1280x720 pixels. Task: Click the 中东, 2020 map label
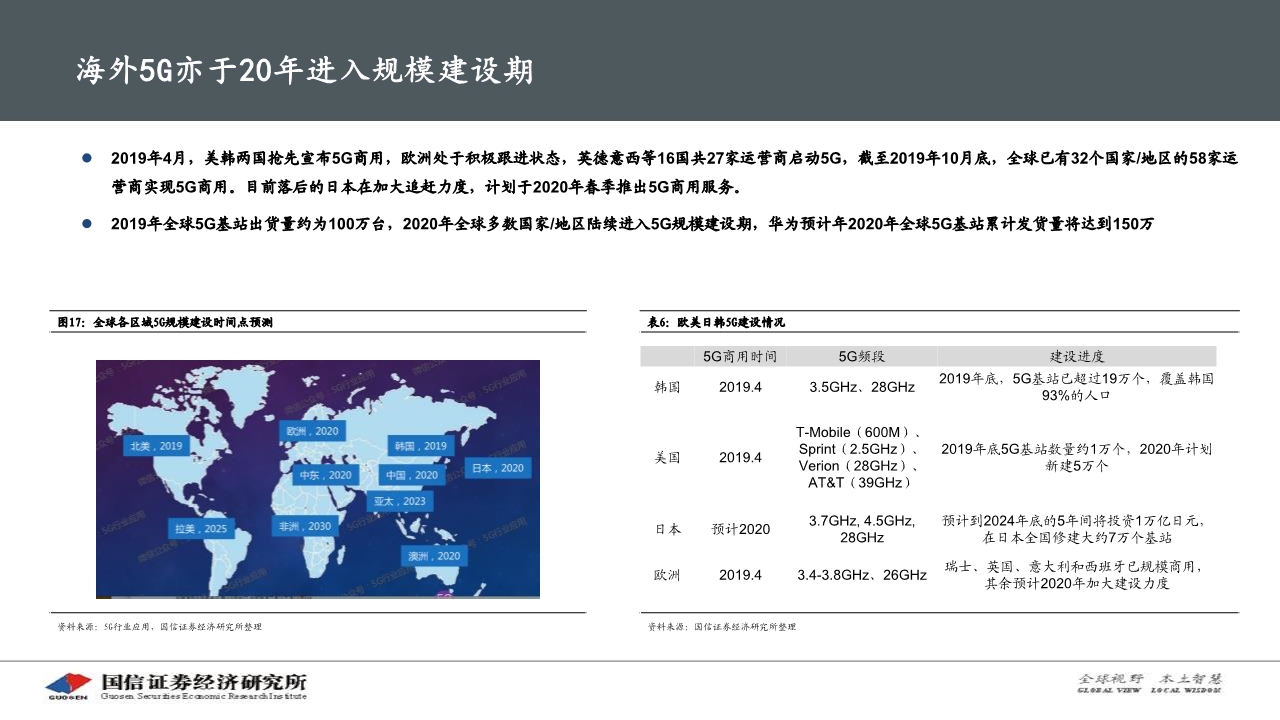point(326,474)
